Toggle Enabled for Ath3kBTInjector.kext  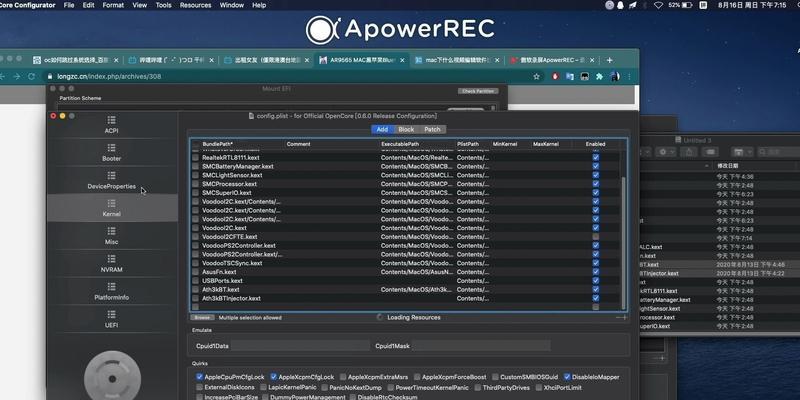point(595,298)
